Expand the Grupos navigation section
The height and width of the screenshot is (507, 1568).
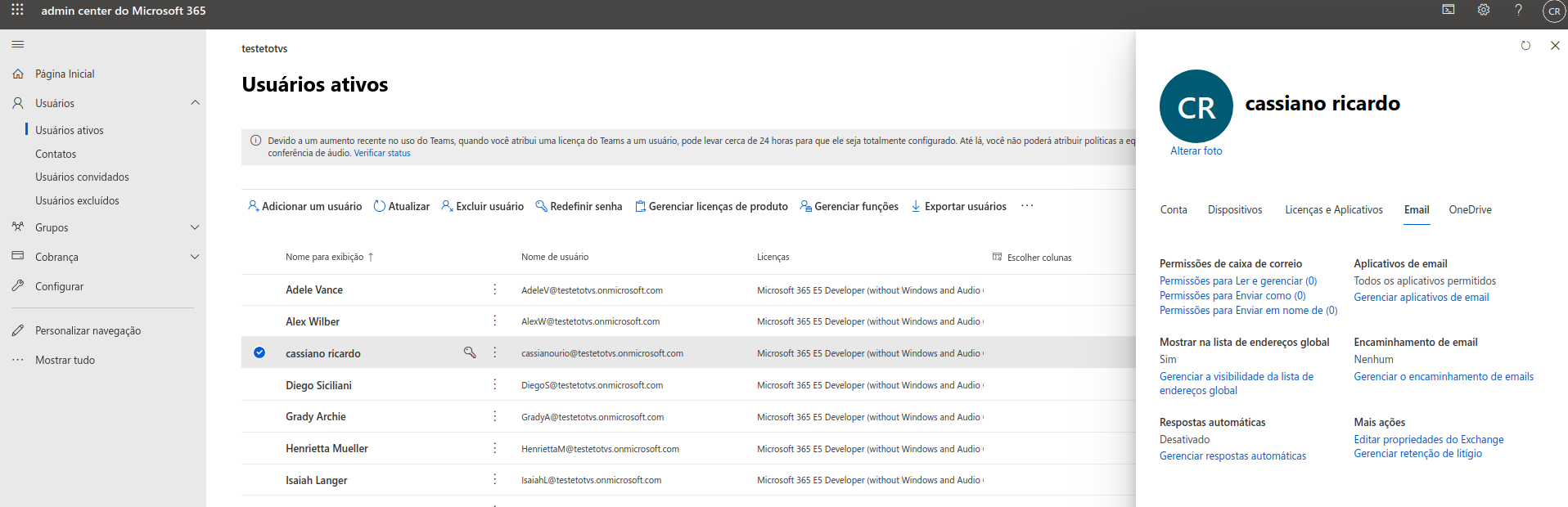tap(195, 227)
